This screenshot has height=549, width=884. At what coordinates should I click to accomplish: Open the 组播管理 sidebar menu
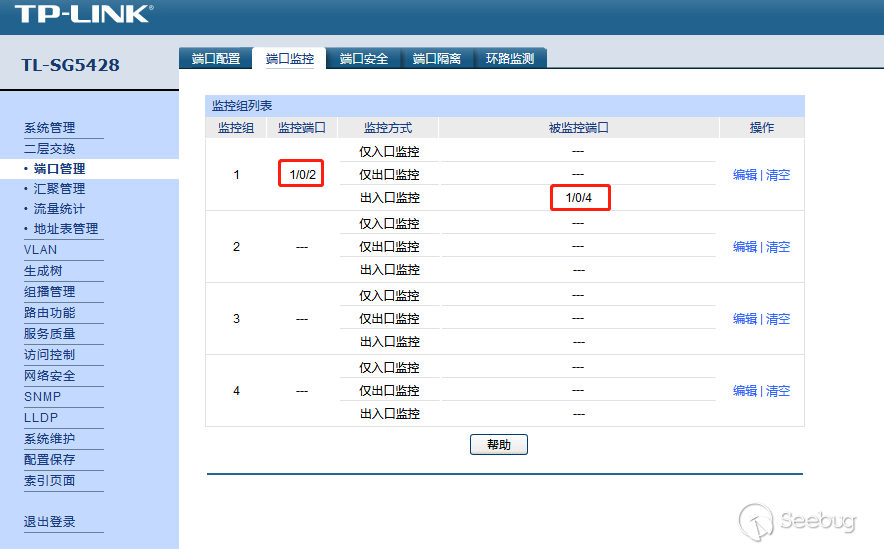click(50, 291)
